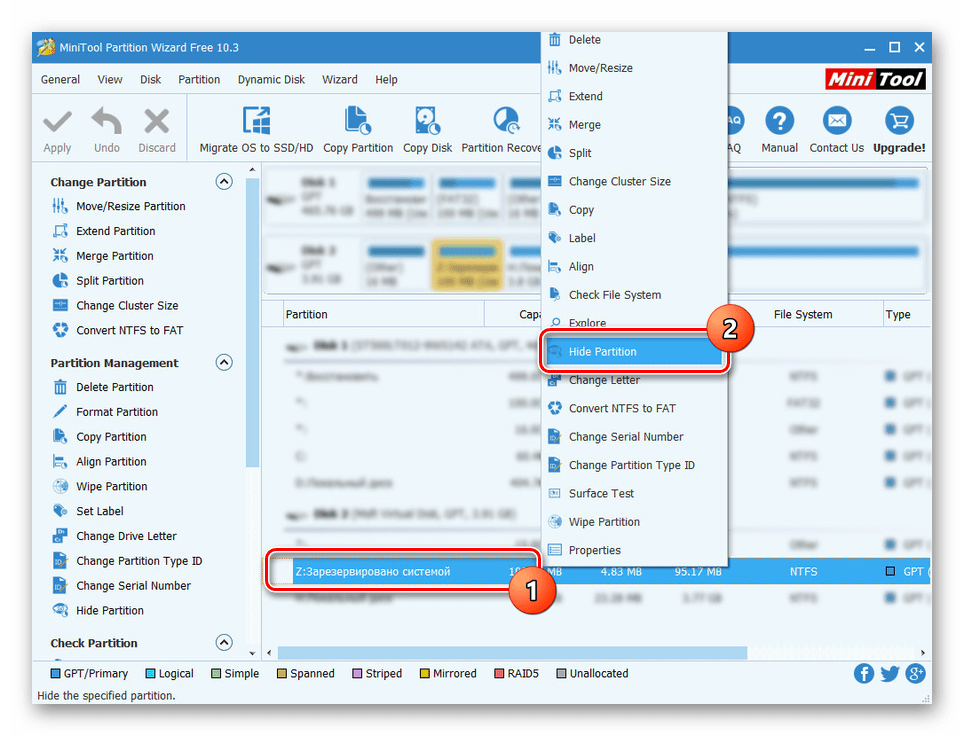Click the horizontal scrollbar in partition list
The image size is (964, 736).
pyautogui.click(x=512, y=652)
